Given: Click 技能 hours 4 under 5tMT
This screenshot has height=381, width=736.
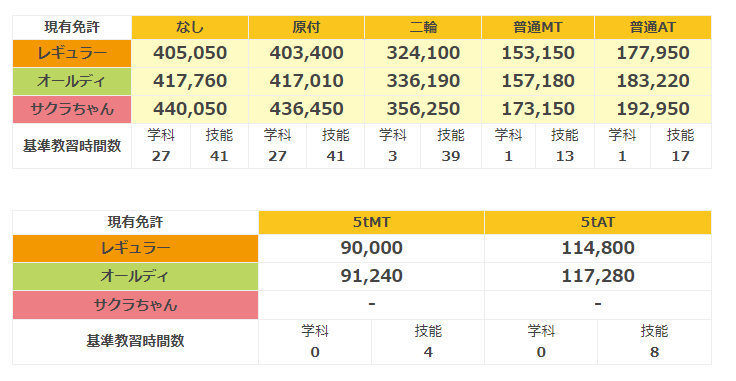Looking at the screenshot, I should click(x=428, y=352).
